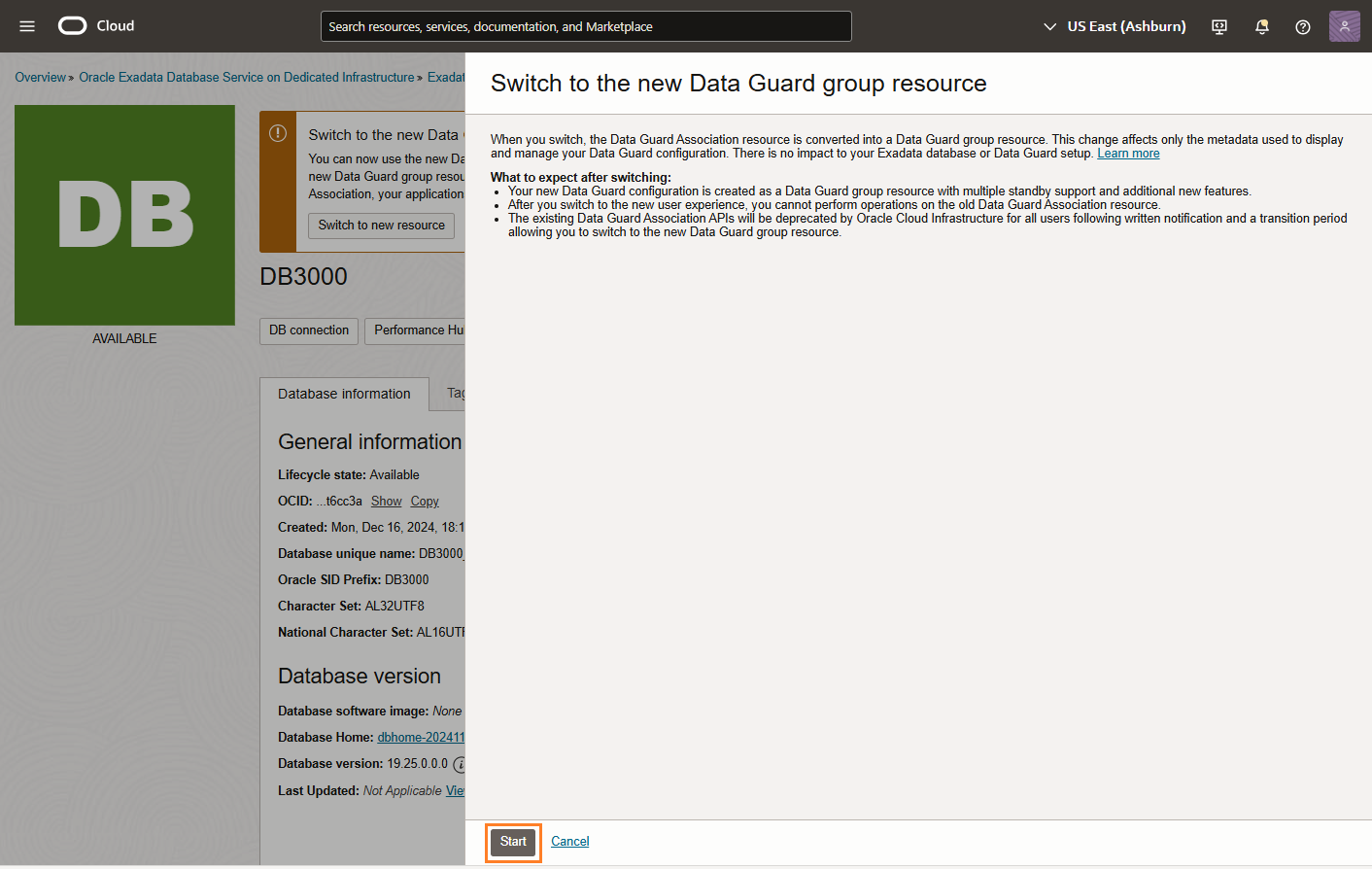Viewport: 1372px width, 869px height.
Task: Show the full OCID
Action: pos(386,502)
